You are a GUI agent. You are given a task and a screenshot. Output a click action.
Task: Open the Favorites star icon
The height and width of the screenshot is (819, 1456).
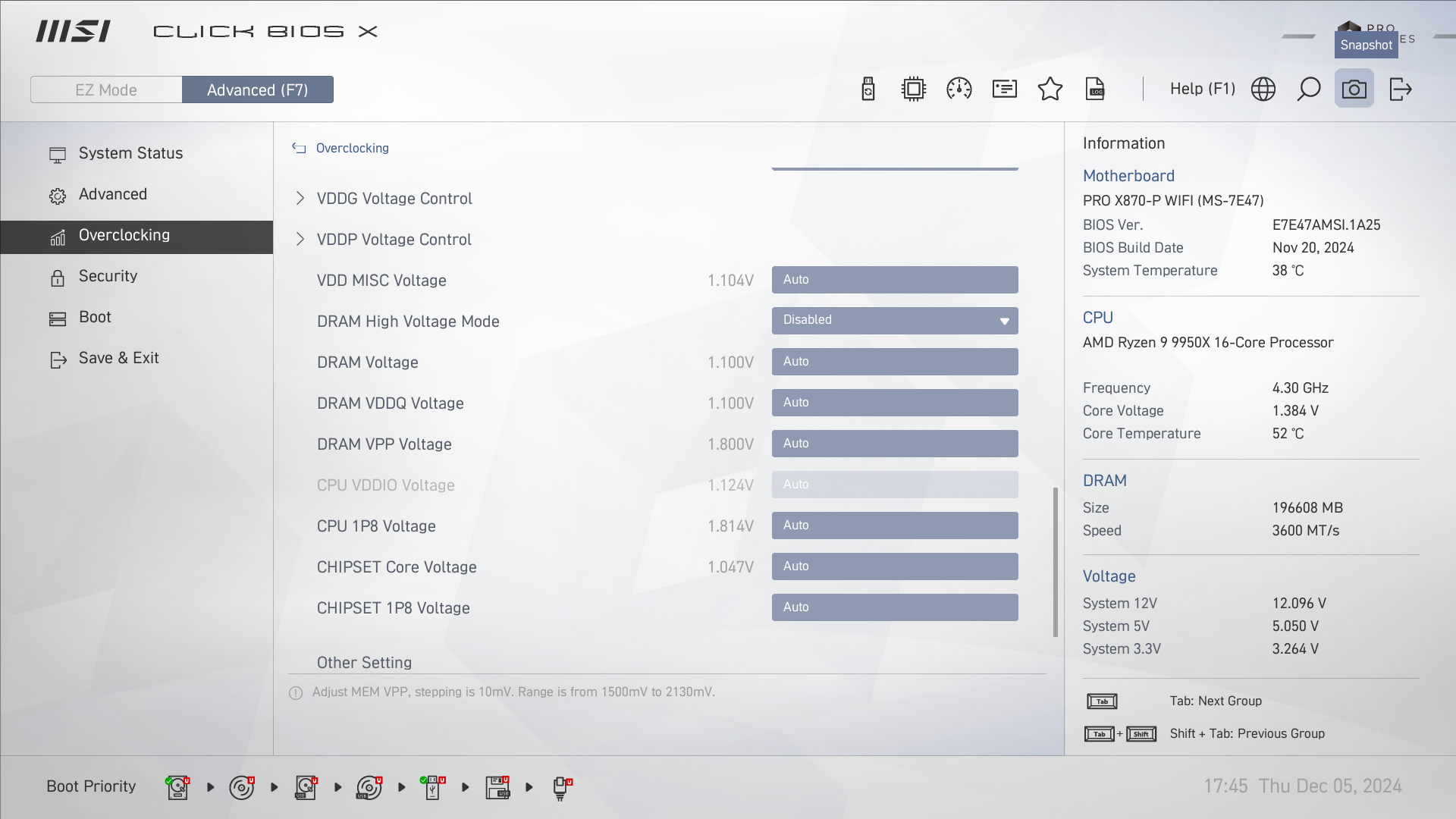[1050, 89]
